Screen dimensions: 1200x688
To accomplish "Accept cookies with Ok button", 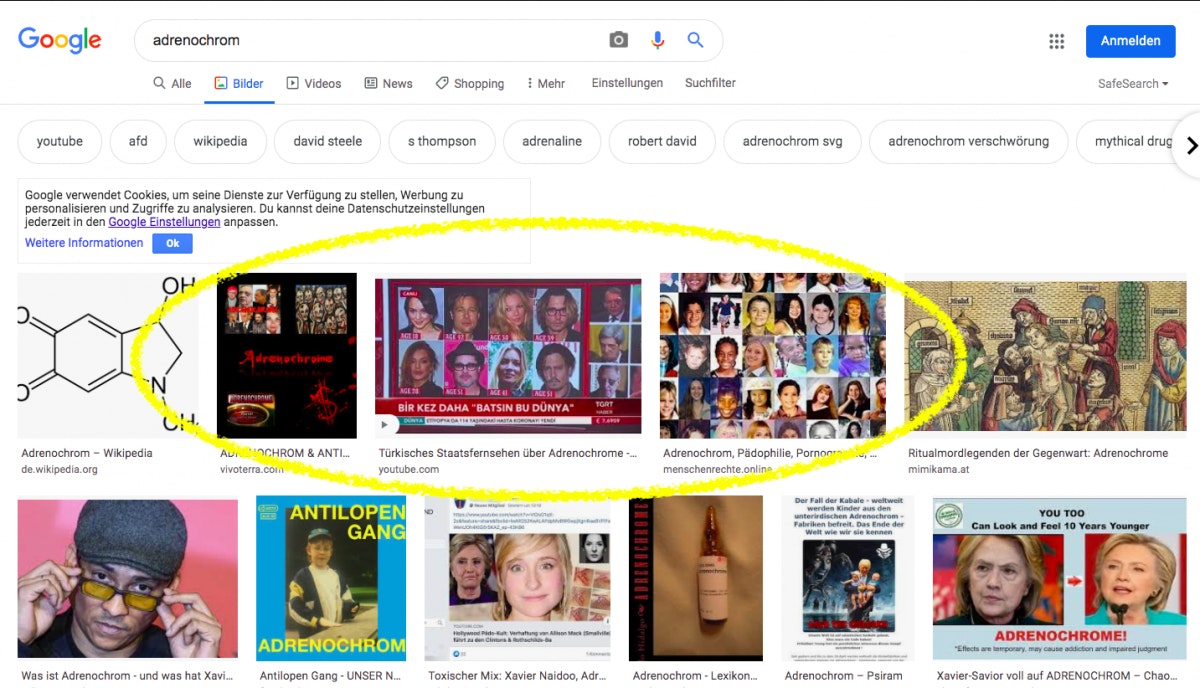I will pos(172,243).
